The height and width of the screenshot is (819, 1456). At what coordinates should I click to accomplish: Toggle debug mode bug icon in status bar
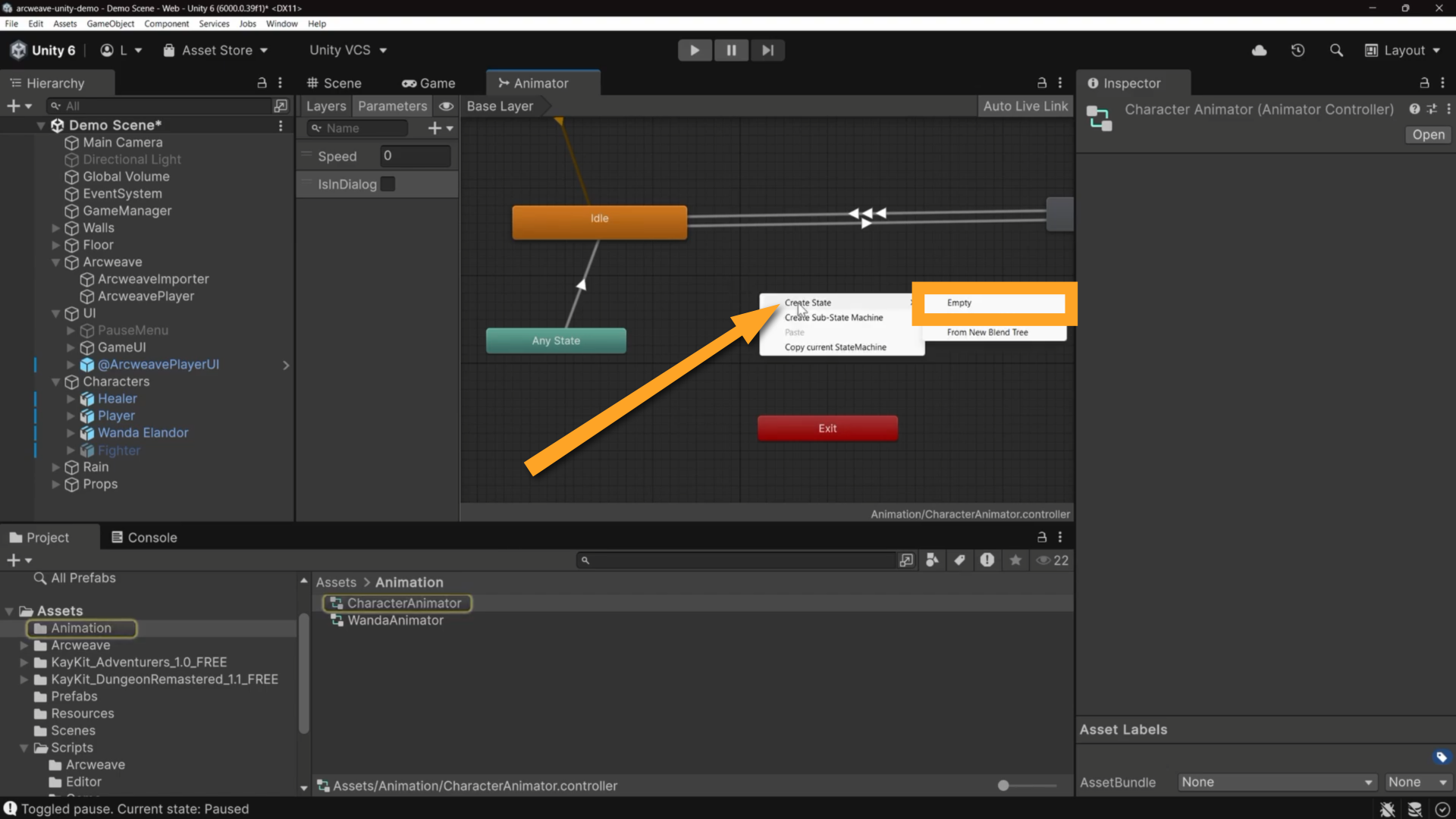coord(1387,809)
